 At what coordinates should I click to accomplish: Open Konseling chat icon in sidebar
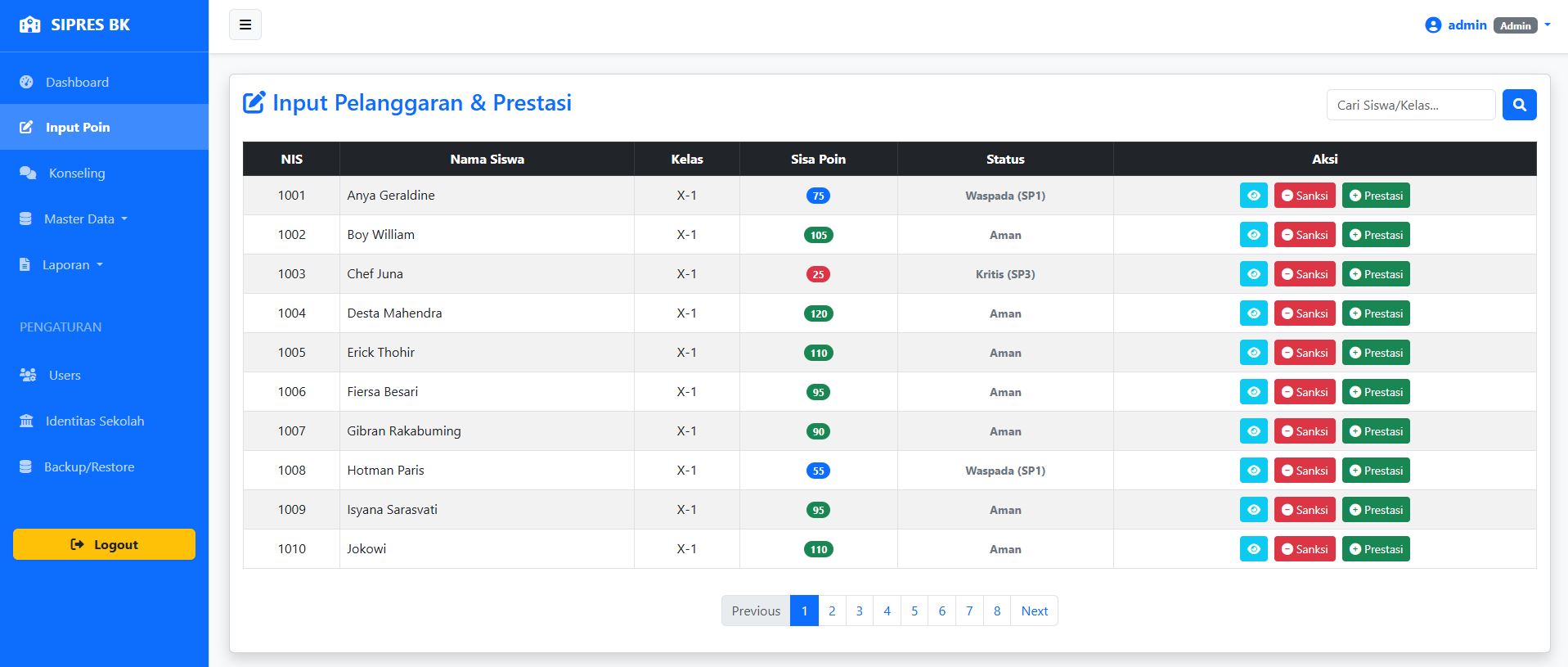pos(28,173)
